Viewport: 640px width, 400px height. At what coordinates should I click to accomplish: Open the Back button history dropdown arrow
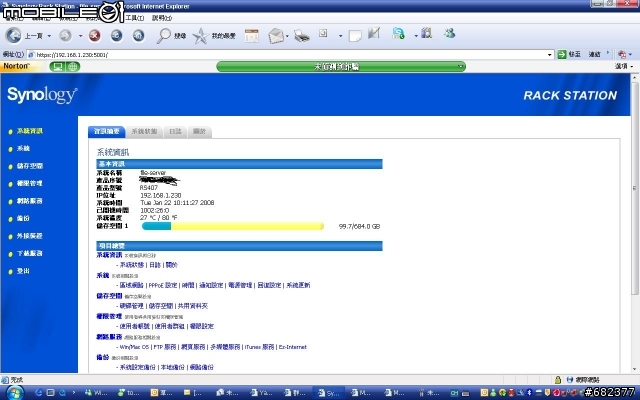click(49, 36)
